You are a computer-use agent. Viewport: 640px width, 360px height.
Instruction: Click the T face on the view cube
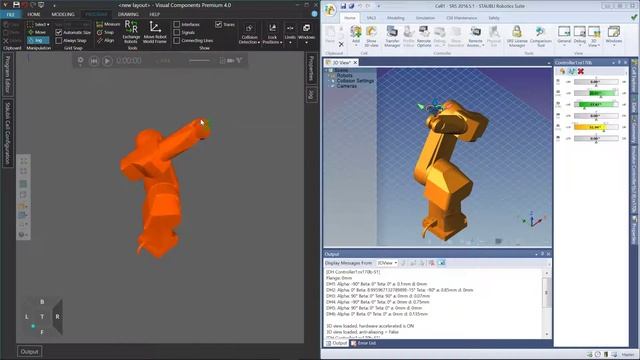(x=42, y=317)
